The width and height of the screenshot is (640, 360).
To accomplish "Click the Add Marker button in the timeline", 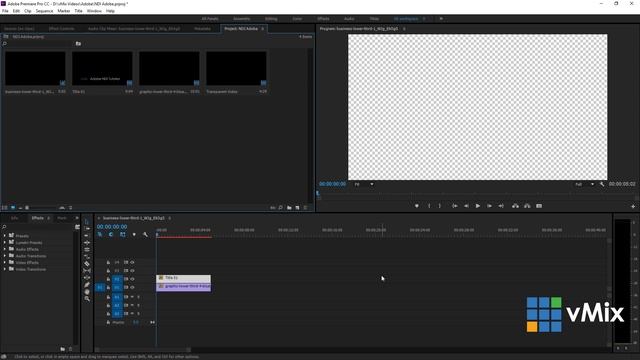I will 134,235.
